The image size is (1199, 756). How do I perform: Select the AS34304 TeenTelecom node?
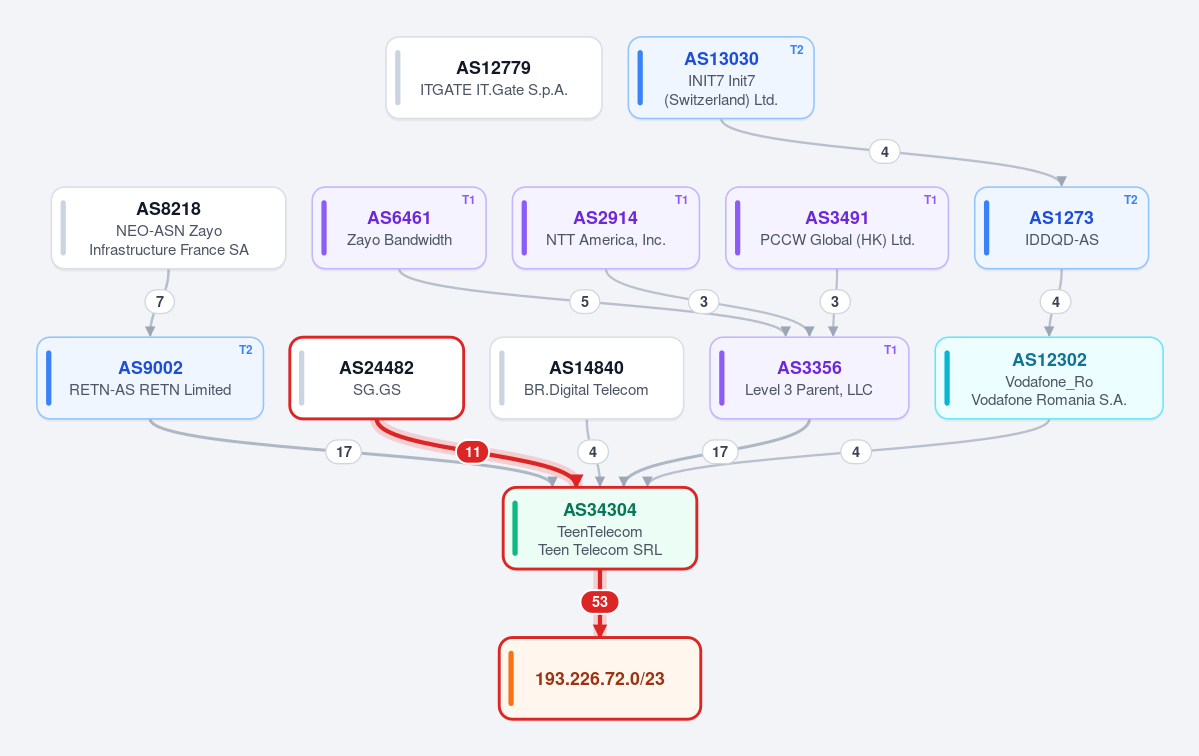tap(600, 528)
